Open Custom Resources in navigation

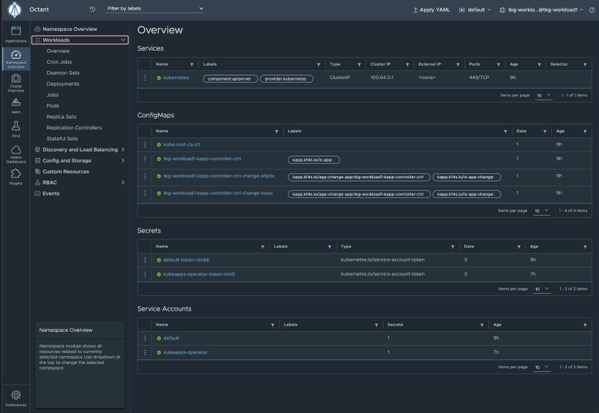coord(66,172)
